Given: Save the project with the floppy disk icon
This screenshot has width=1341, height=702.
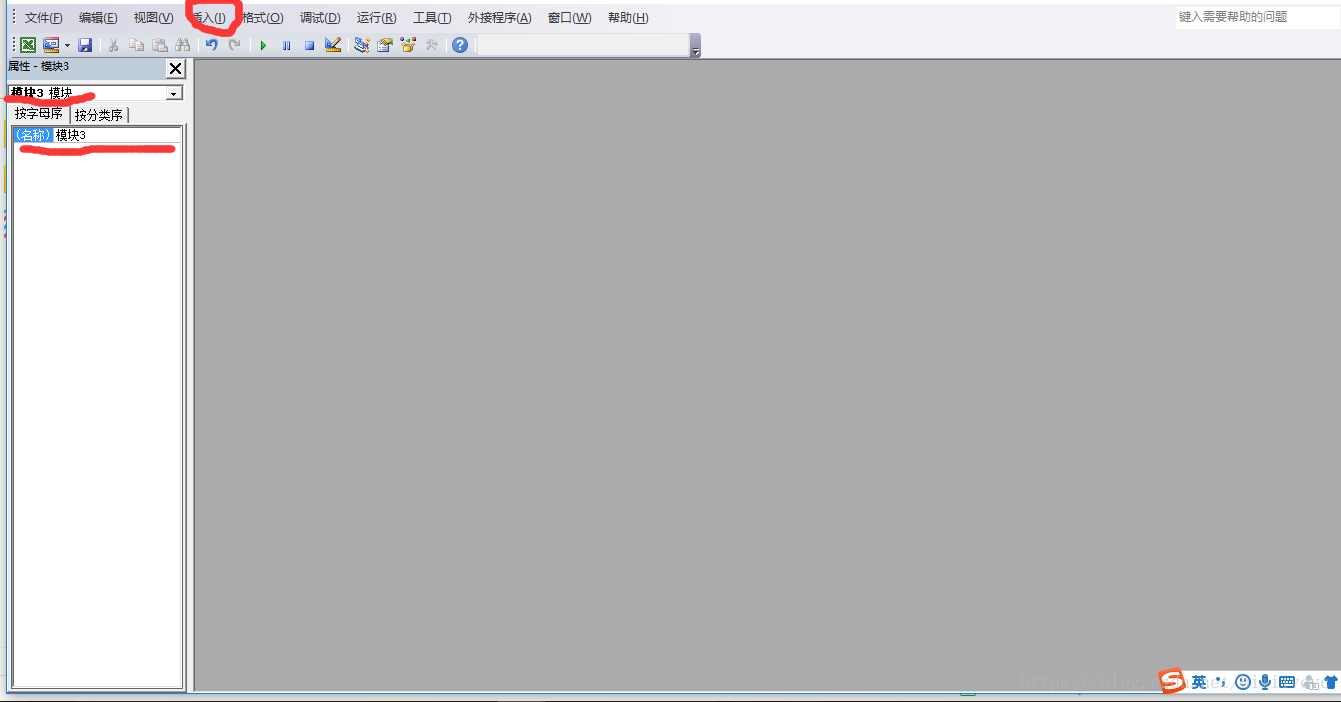Looking at the screenshot, I should (85, 45).
